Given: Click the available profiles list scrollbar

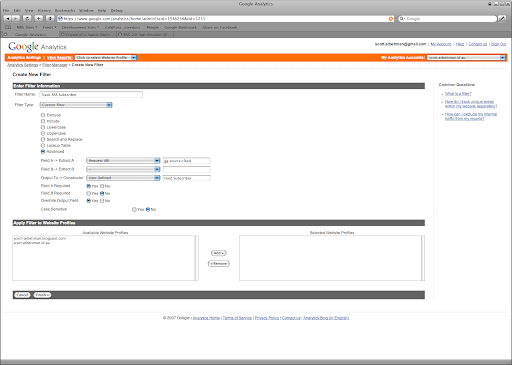Looking at the screenshot, I should click(x=197, y=258).
